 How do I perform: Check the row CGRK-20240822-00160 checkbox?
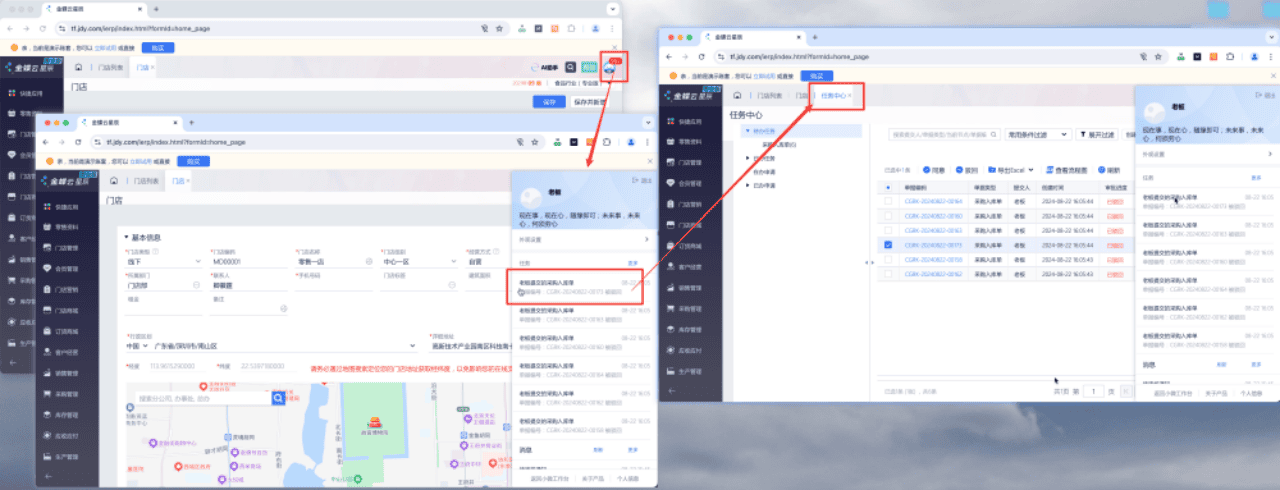[889, 215]
